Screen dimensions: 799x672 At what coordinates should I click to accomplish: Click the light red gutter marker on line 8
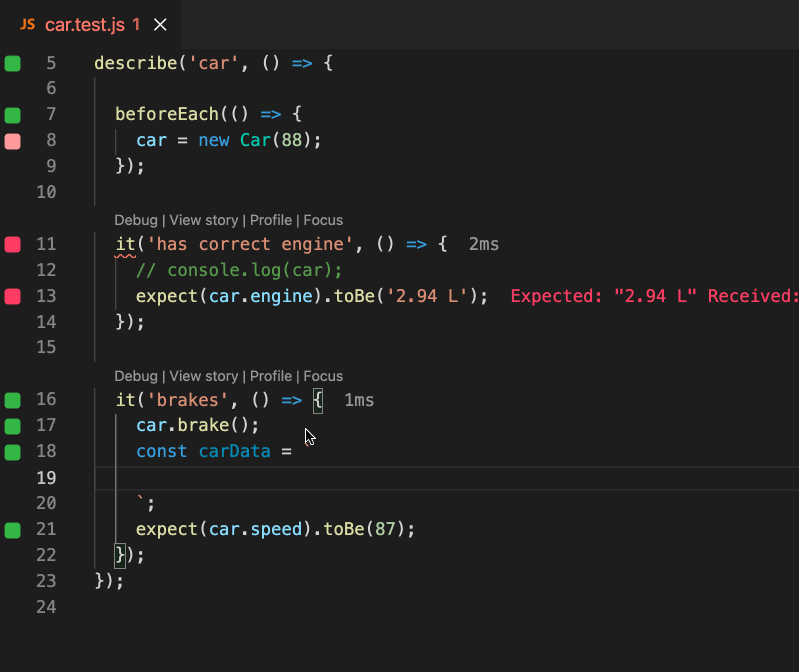pos(12,142)
